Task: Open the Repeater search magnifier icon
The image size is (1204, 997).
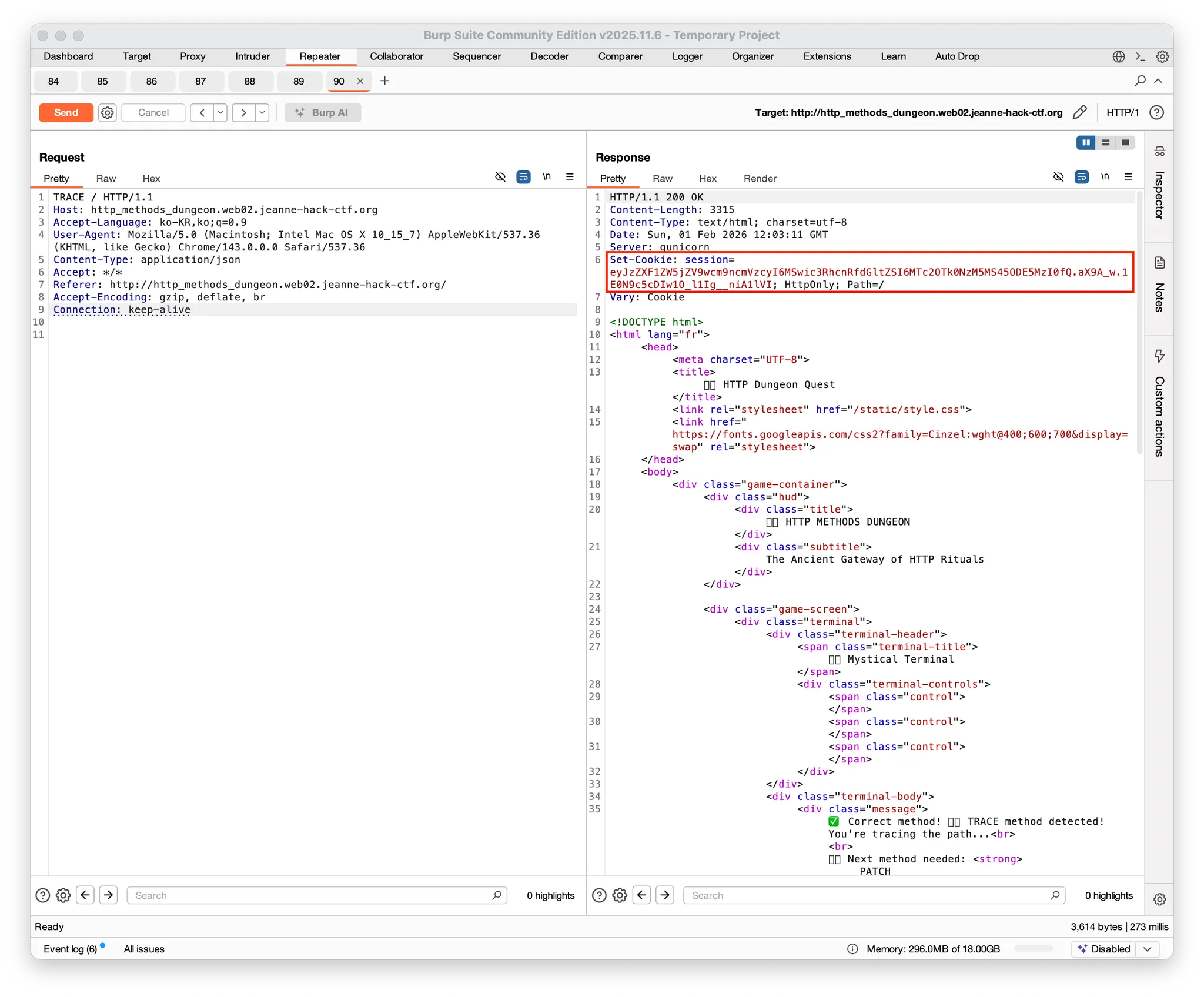Action: 1140,81
